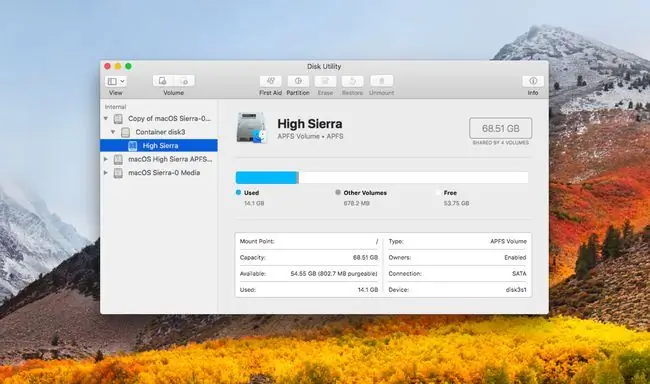Click the High Sierra volume title
650x384 pixels.
[310, 124]
